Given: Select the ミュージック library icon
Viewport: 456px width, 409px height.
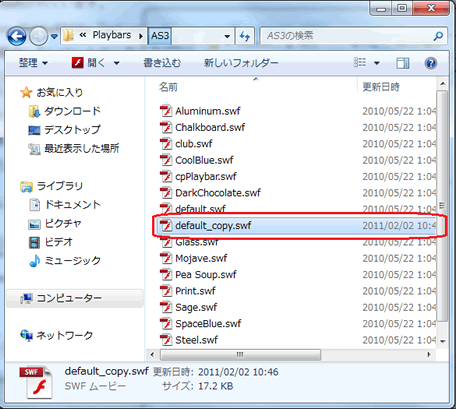Looking at the screenshot, I should pyautogui.click(x=35, y=261).
